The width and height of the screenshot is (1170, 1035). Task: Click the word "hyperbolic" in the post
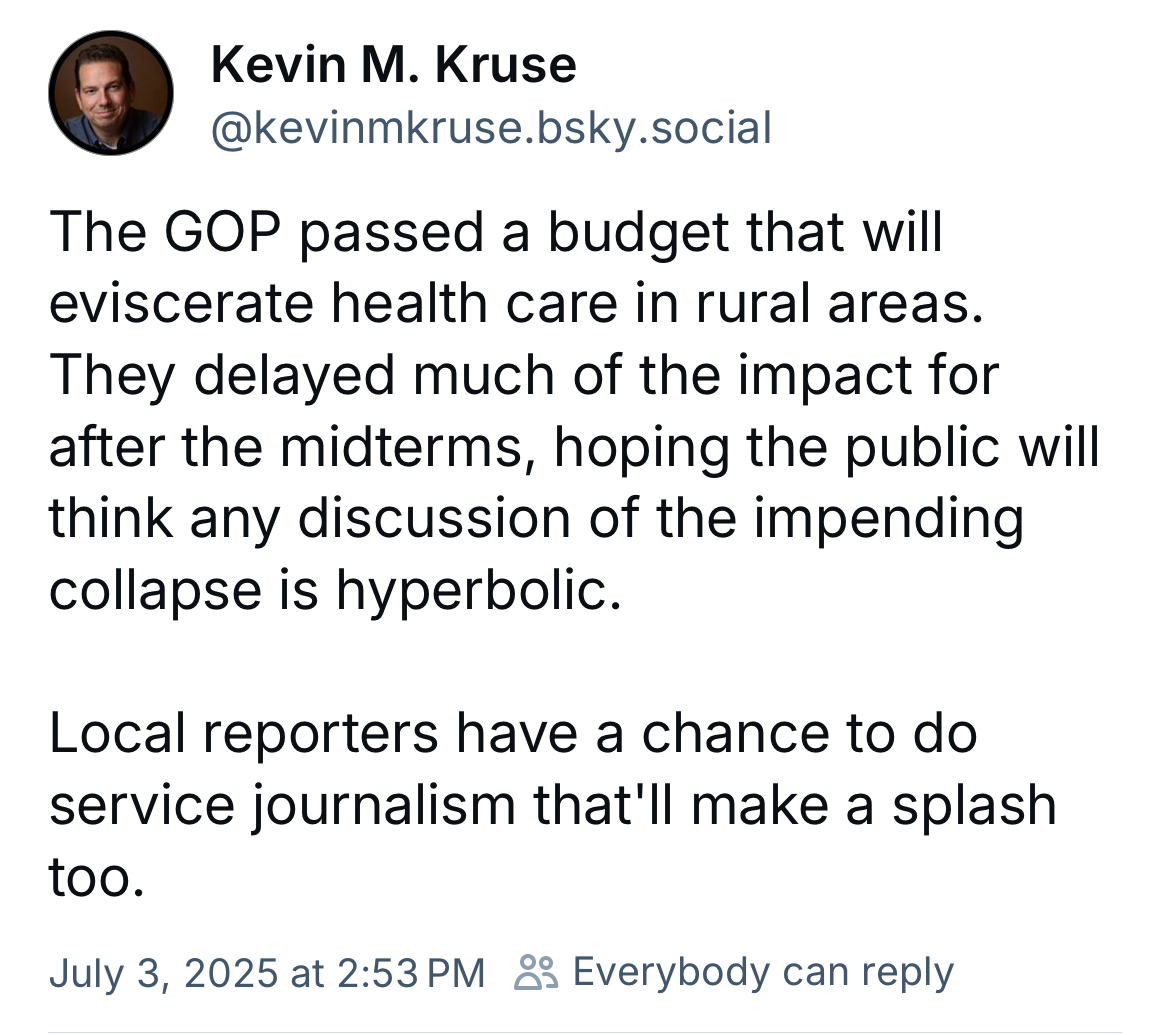(470, 591)
